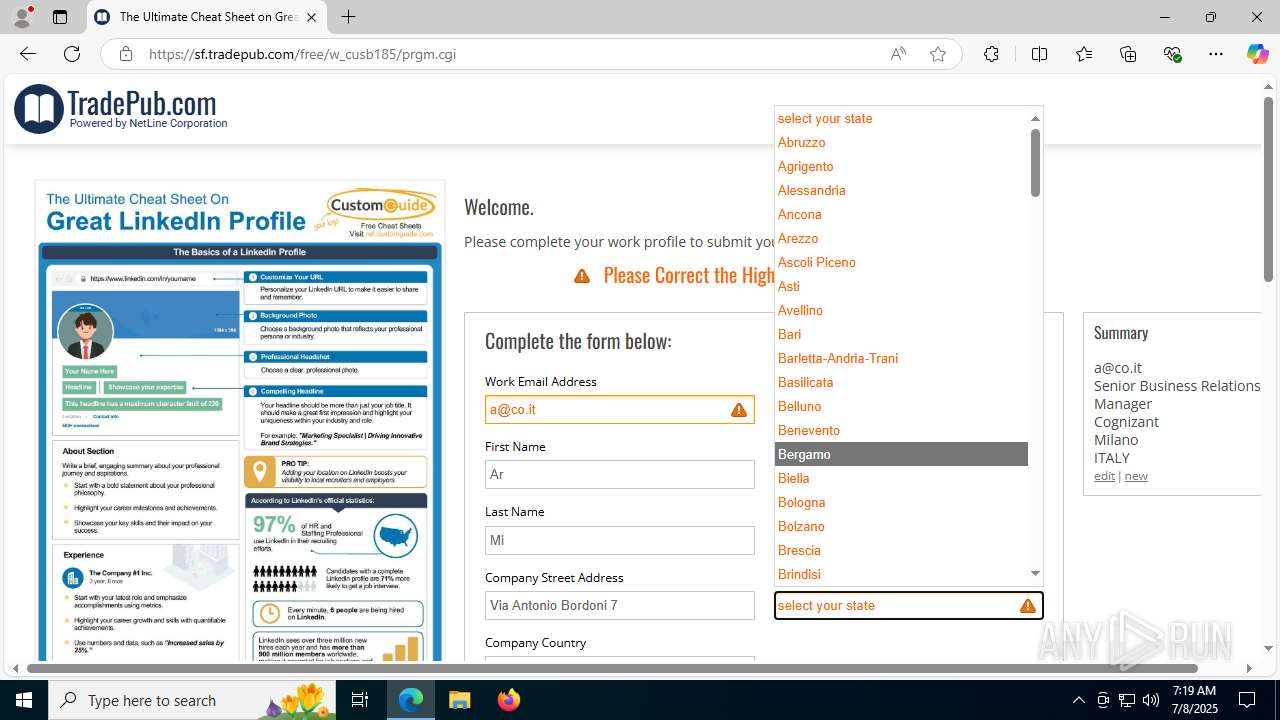Screen dimensions: 1280x720
Task: Click the browser profile avatar icon
Action: tap(21, 17)
